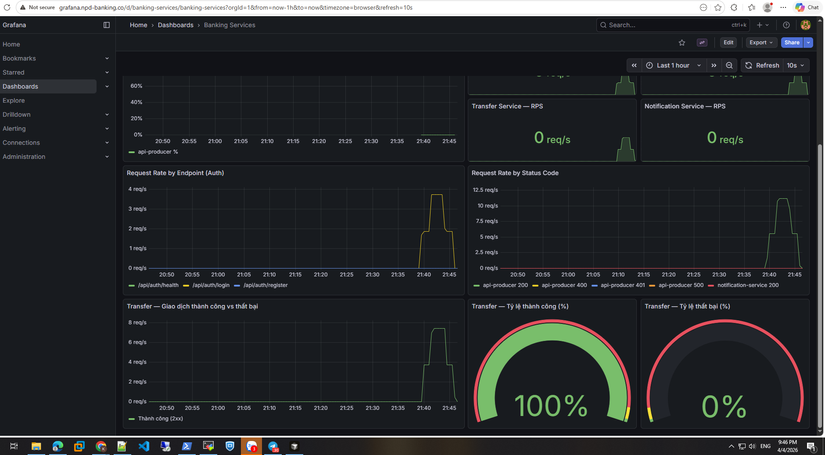Open the 10s refresh interval dropdown
The height and width of the screenshot is (455, 825).
796,65
